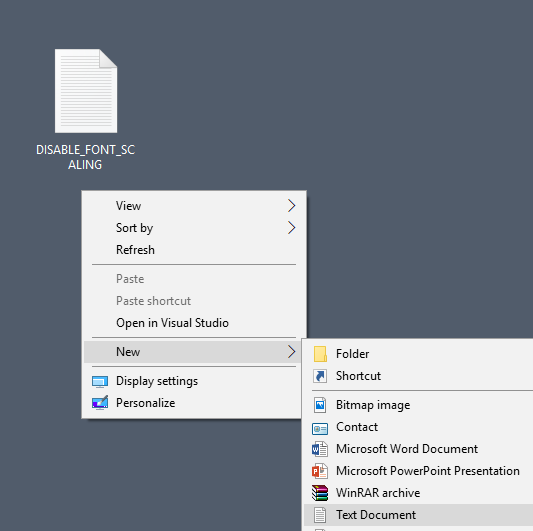The width and height of the screenshot is (533, 531).
Task: Click the yellow Folder icon in submenu
Action: (320, 354)
